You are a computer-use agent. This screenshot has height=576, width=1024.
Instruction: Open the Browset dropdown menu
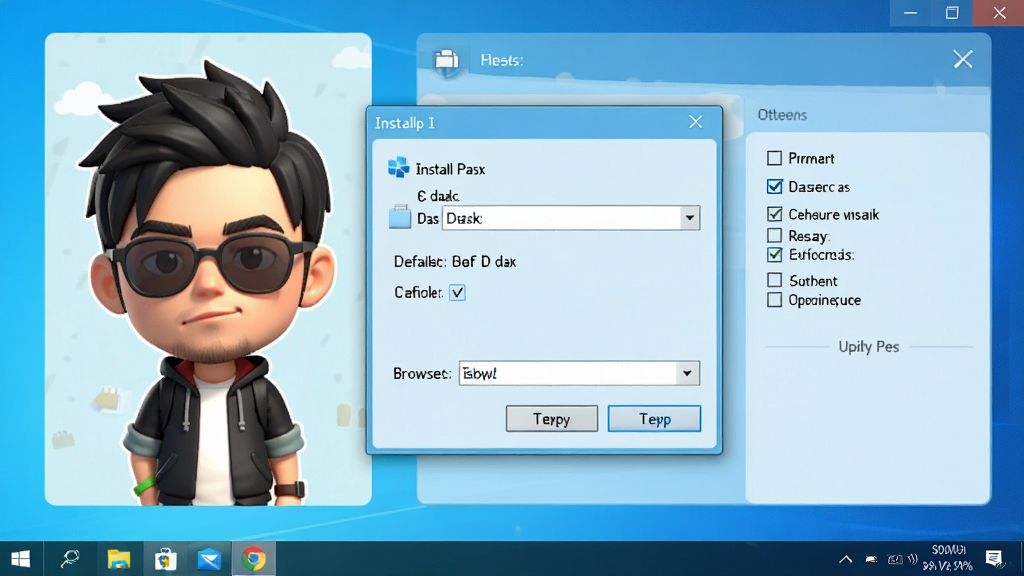(x=687, y=374)
